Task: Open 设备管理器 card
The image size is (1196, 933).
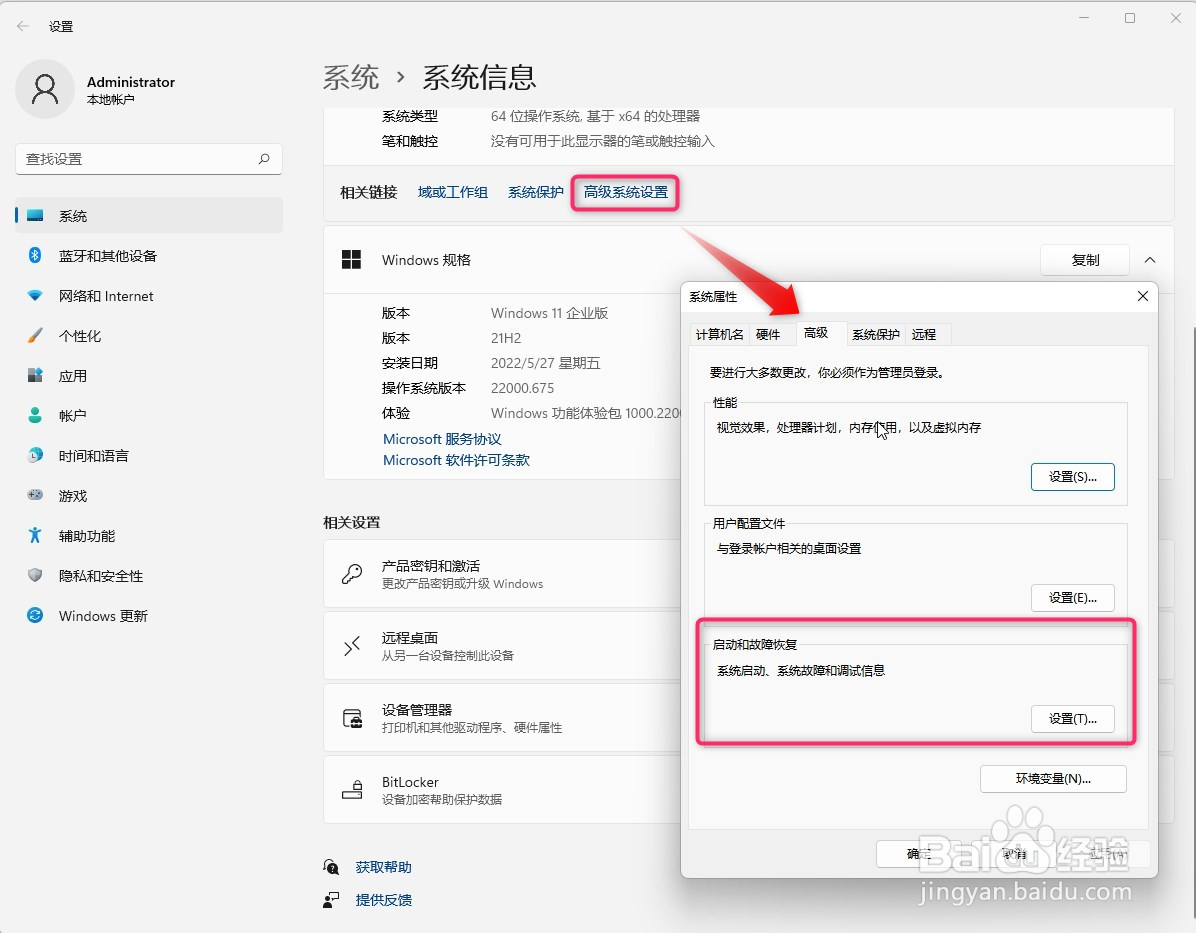Action: coord(502,718)
